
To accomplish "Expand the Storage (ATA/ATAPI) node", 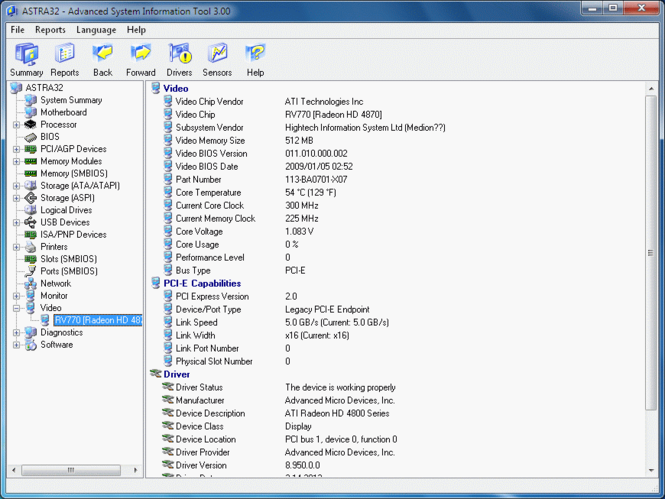I will [16, 186].
